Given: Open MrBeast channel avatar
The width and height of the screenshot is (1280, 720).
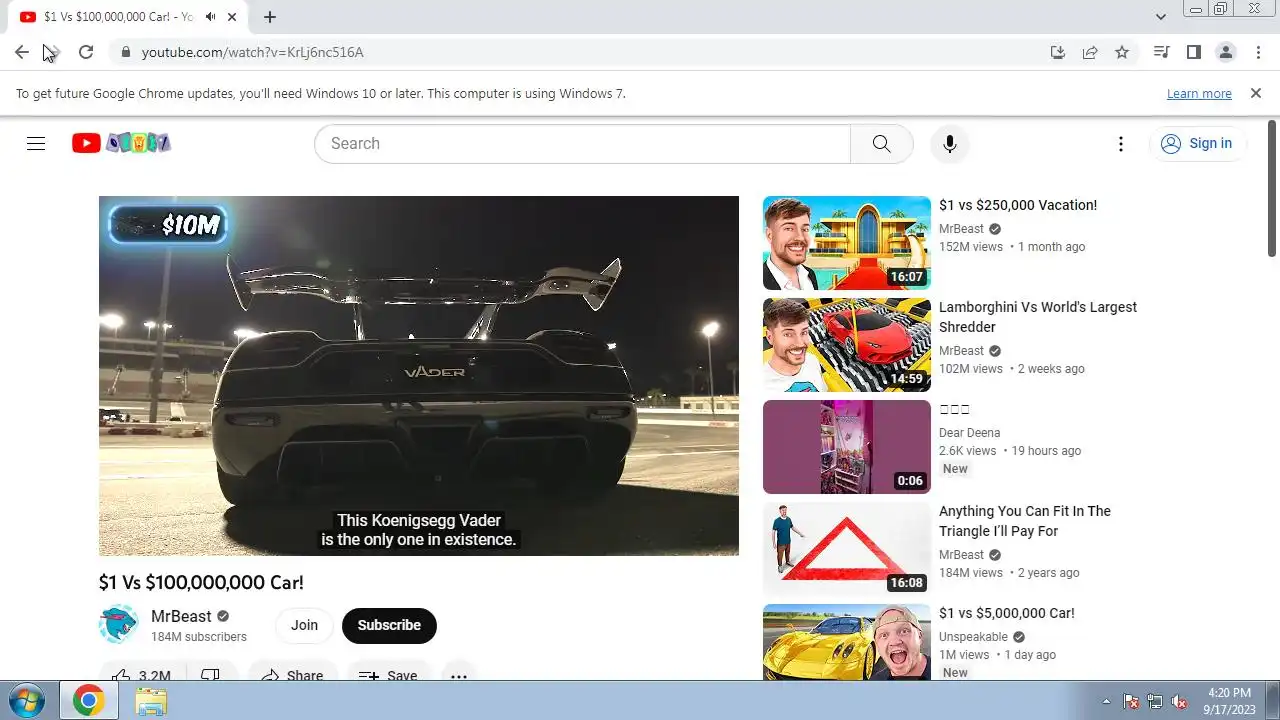Looking at the screenshot, I should (118, 625).
